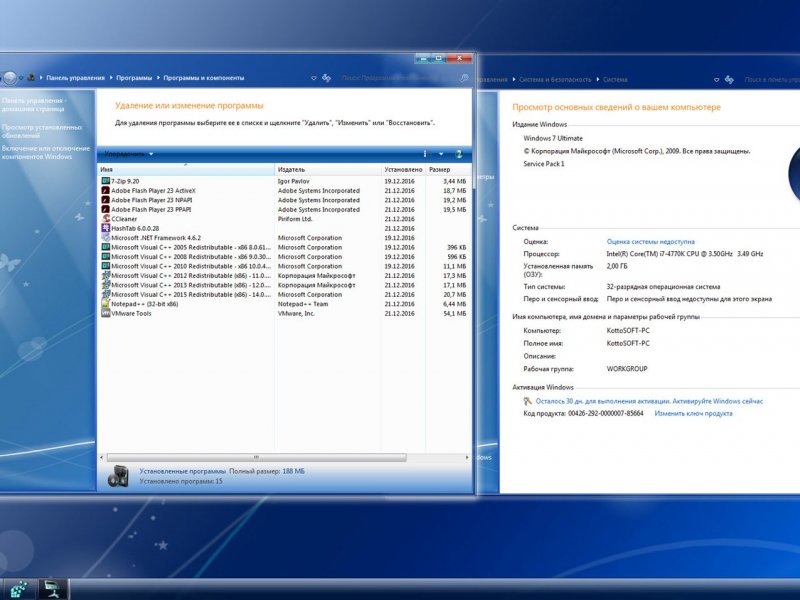The height and width of the screenshot is (600, 800).
Task: Expand the arrow before Система breadcrumb
Action: (597, 80)
